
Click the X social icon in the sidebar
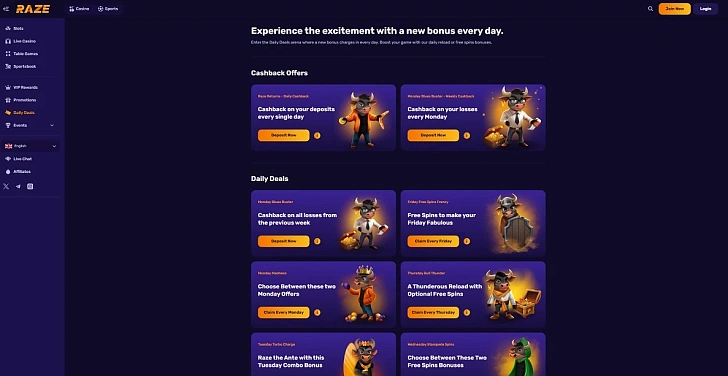pos(6,186)
